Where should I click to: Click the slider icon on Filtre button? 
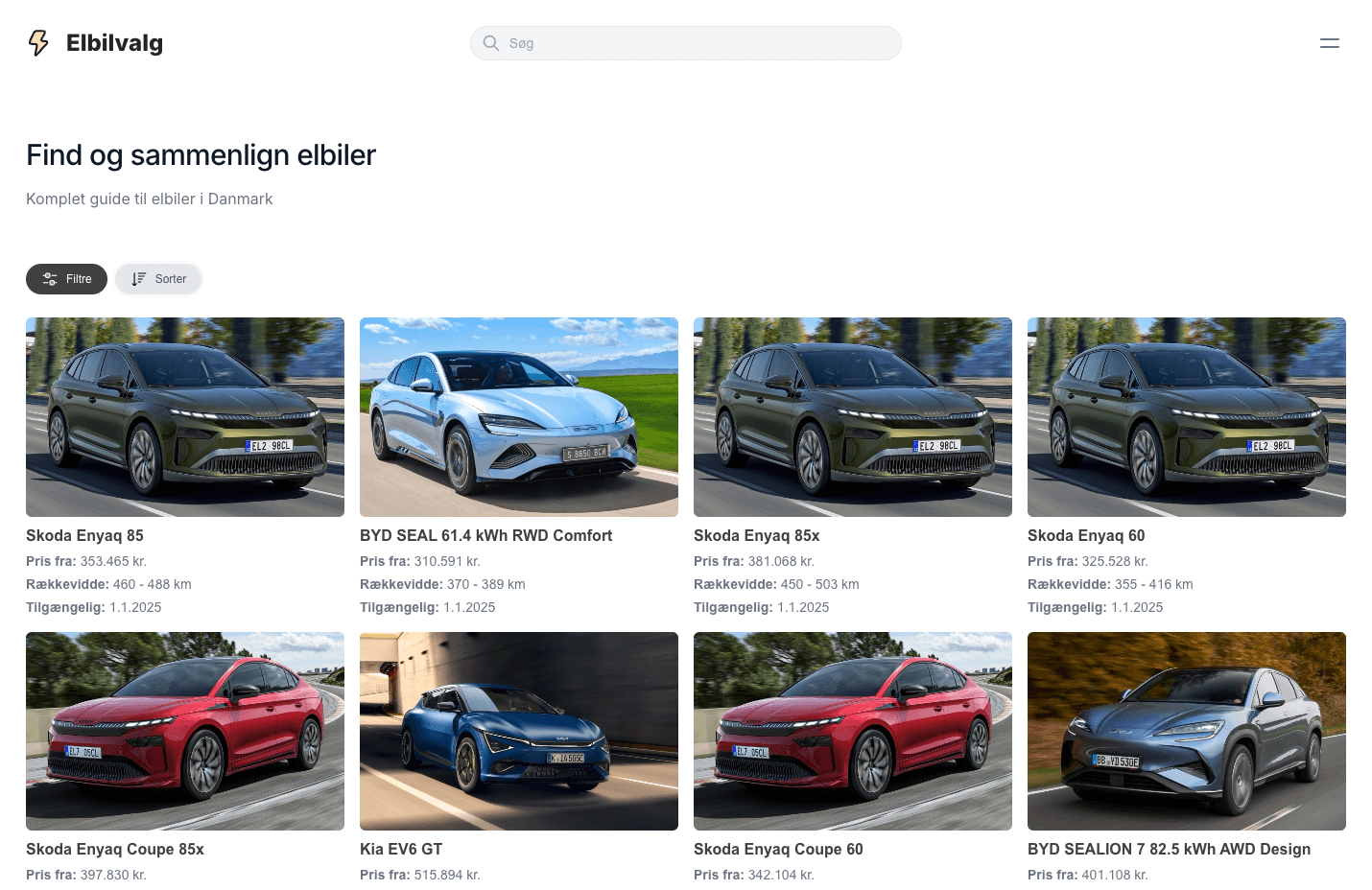[x=50, y=279]
